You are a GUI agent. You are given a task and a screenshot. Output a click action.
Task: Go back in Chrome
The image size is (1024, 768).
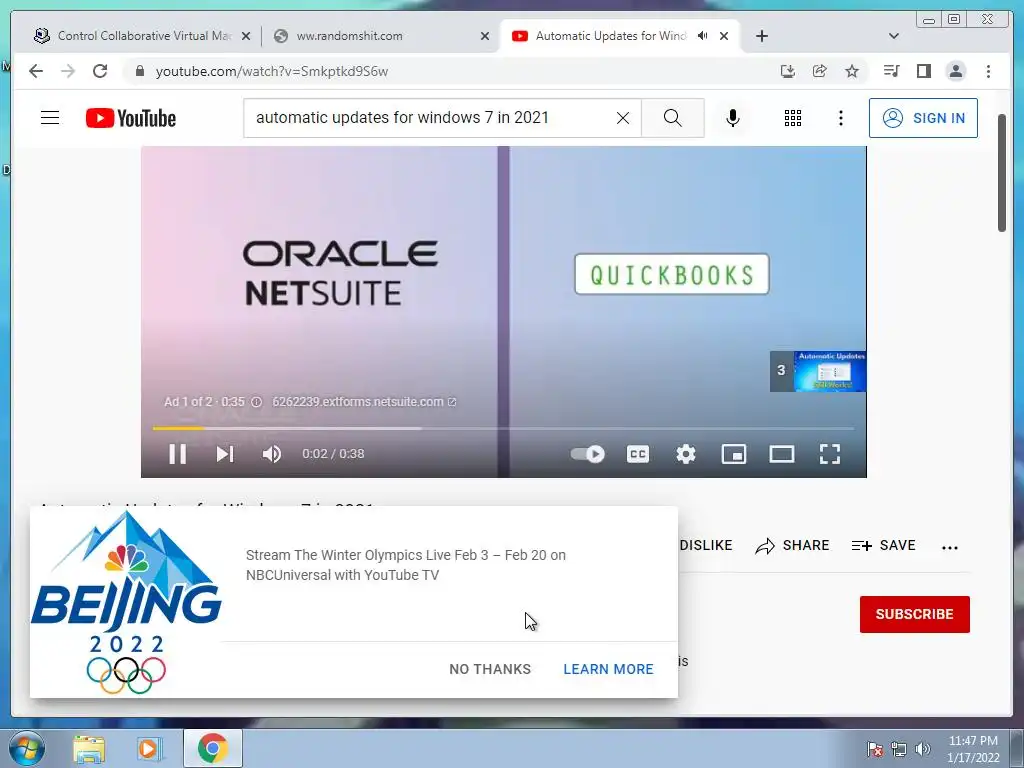point(36,71)
